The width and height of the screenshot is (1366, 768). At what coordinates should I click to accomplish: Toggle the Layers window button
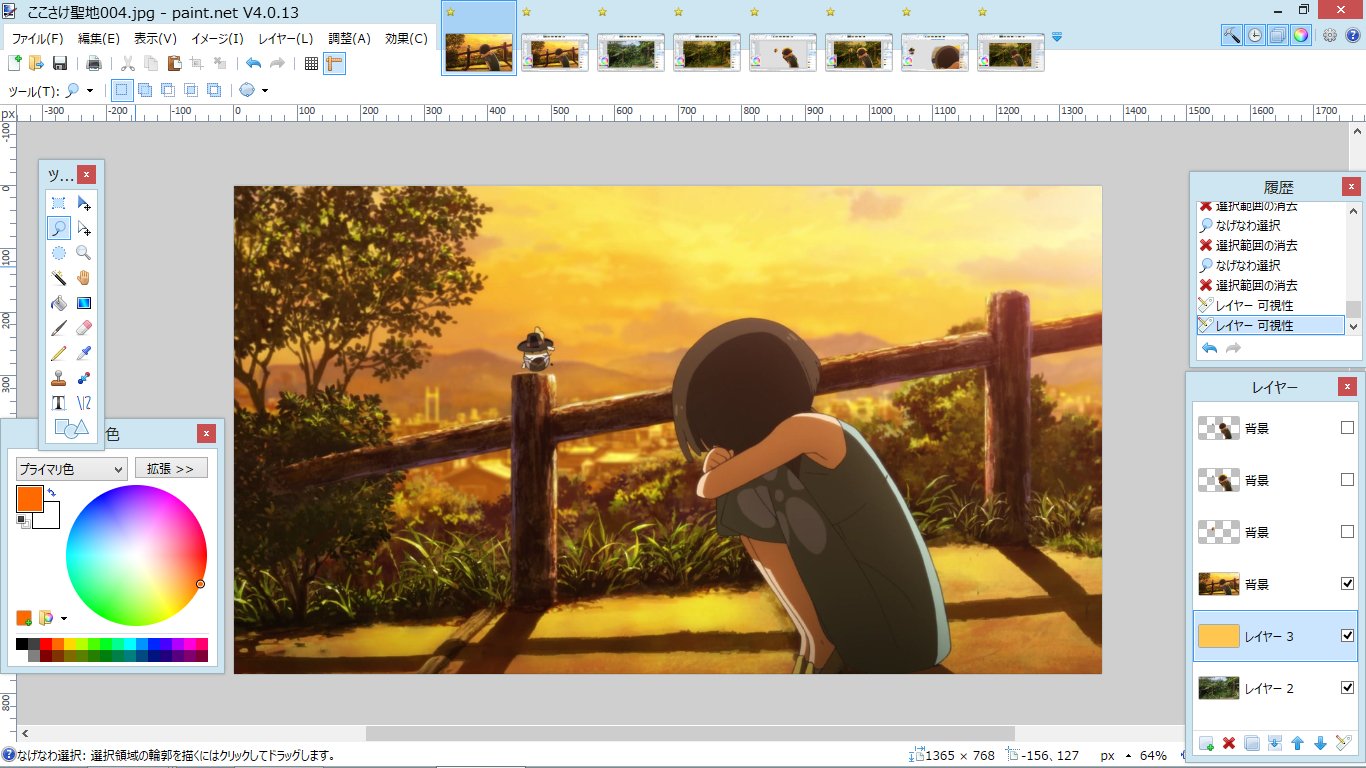coord(1277,36)
